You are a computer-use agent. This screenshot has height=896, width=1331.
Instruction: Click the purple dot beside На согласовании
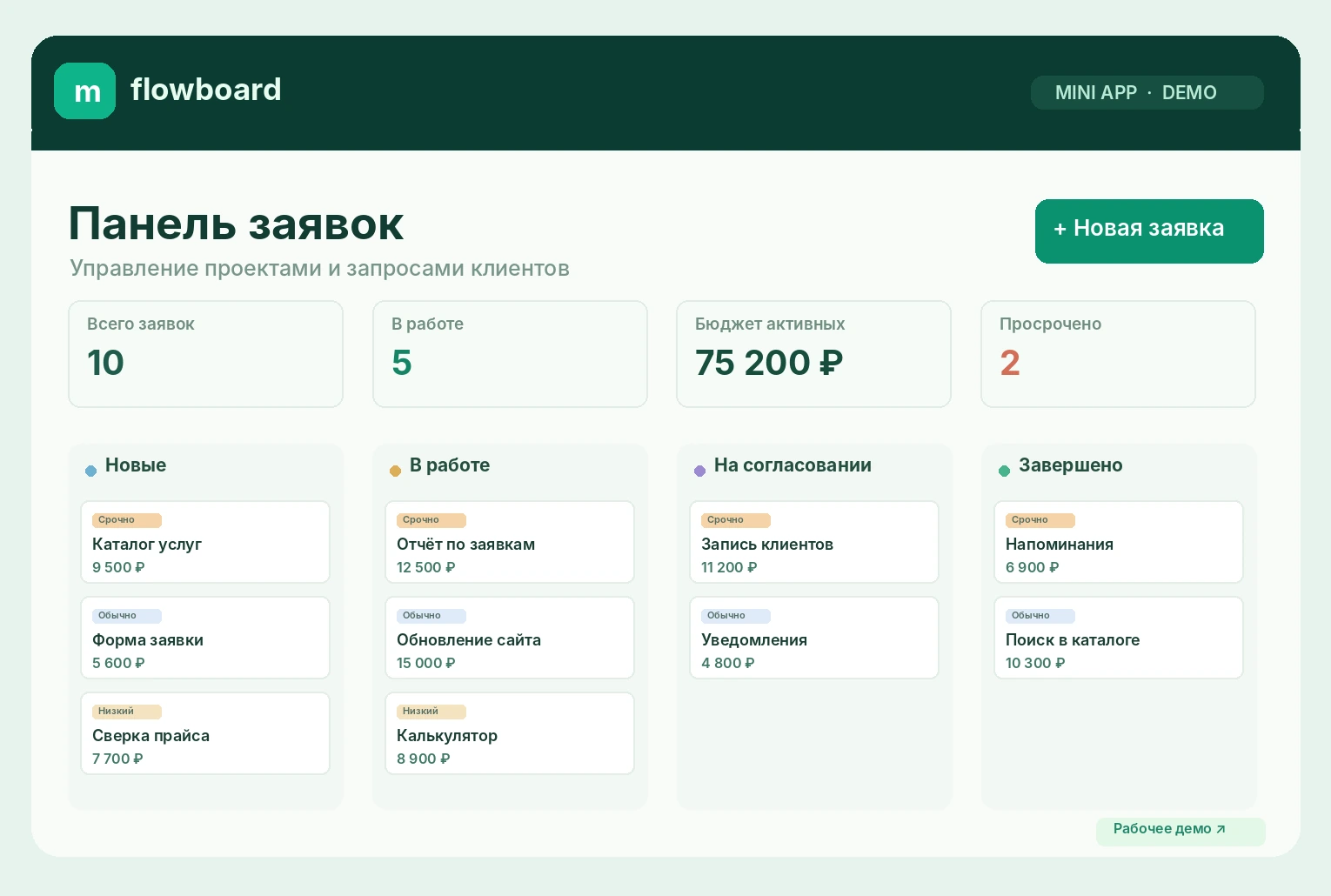pos(699,471)
